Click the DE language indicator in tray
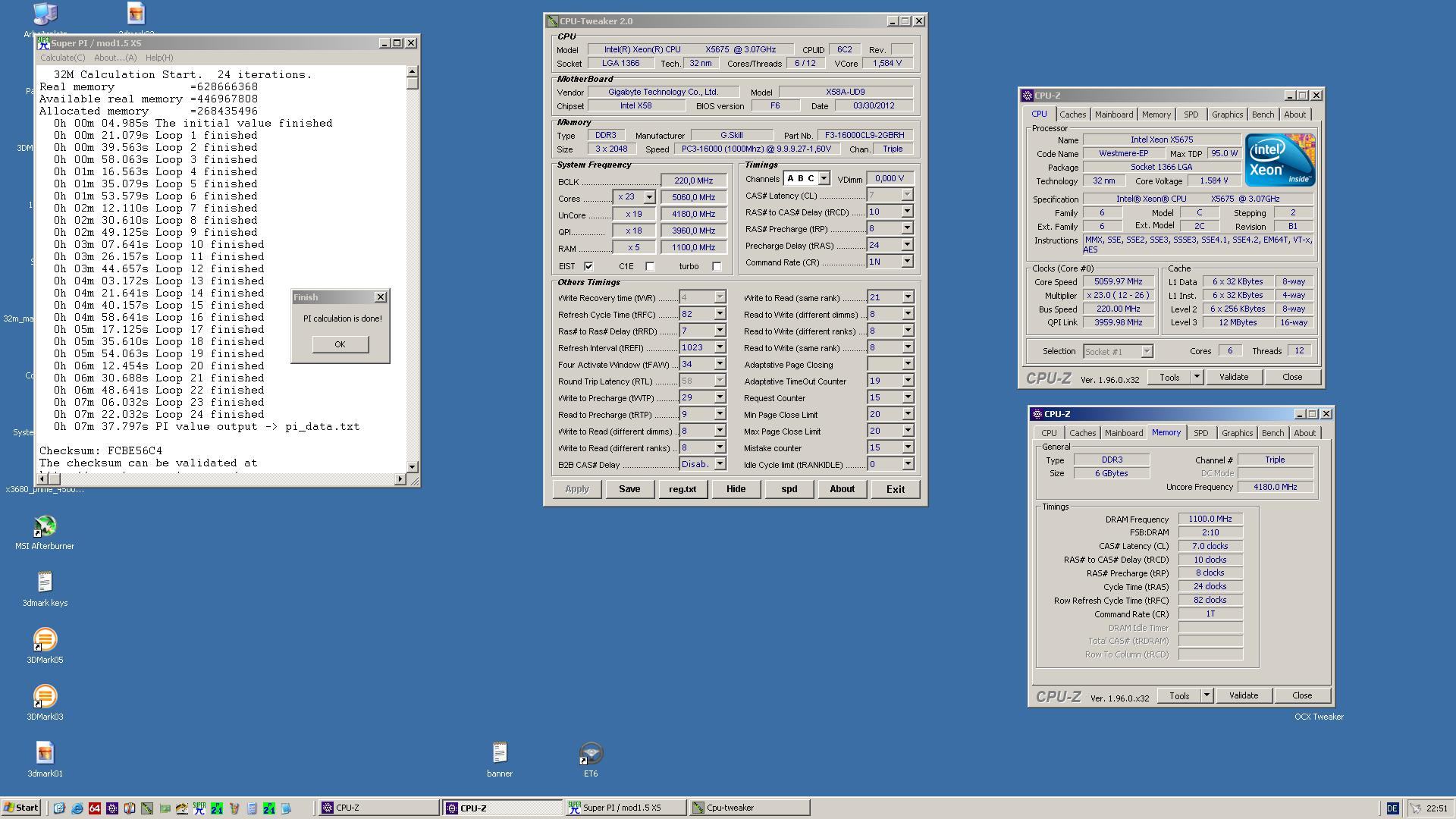 point(1392,808)
